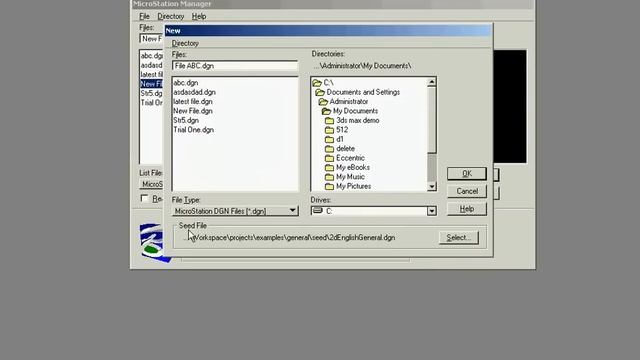Click the OK button
Image resolution: width=640 pixels, height=360 pixels.
click(467, 173)
